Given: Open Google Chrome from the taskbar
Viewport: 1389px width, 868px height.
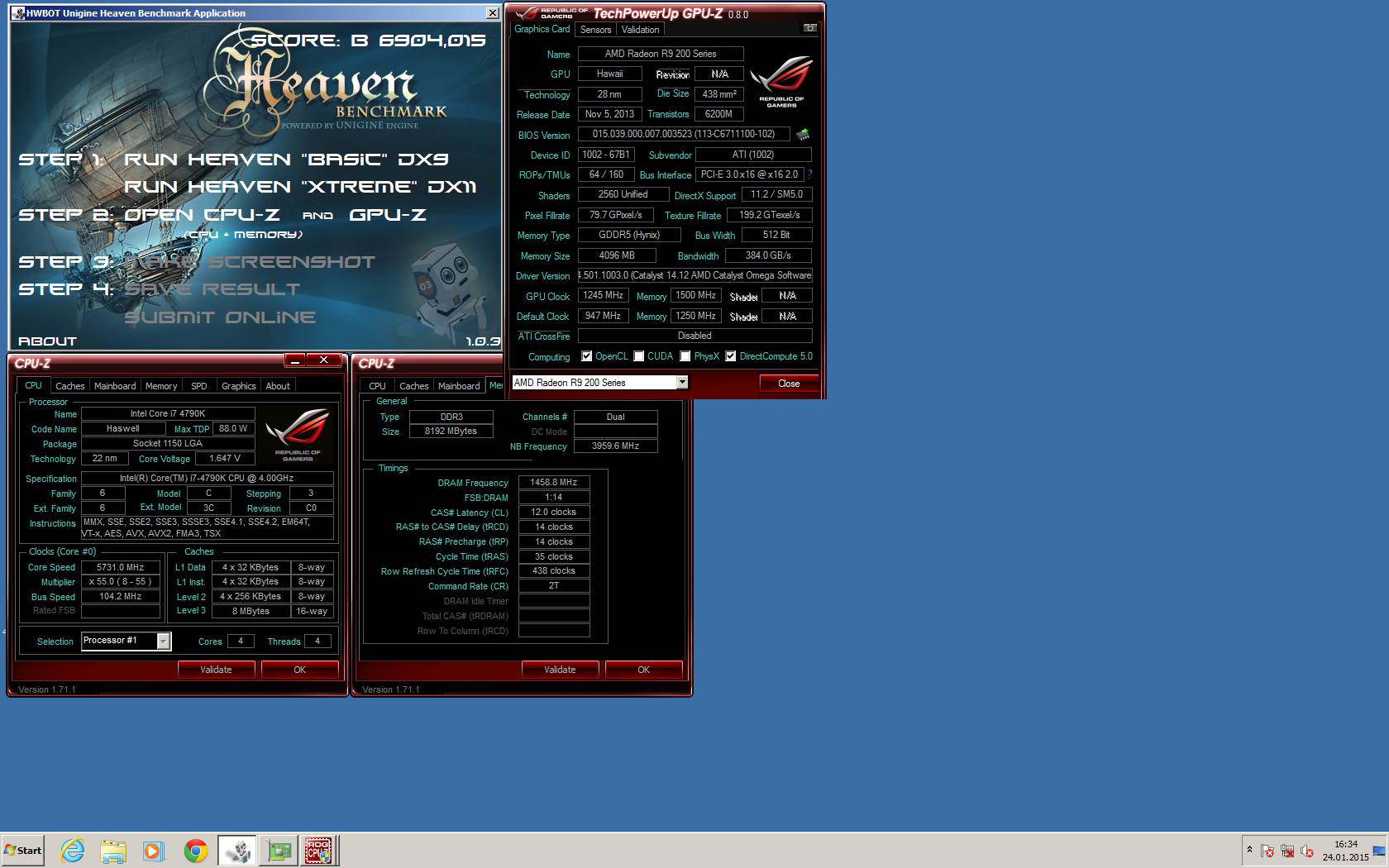Looking at the screenshot, I should tap(196, 851).
